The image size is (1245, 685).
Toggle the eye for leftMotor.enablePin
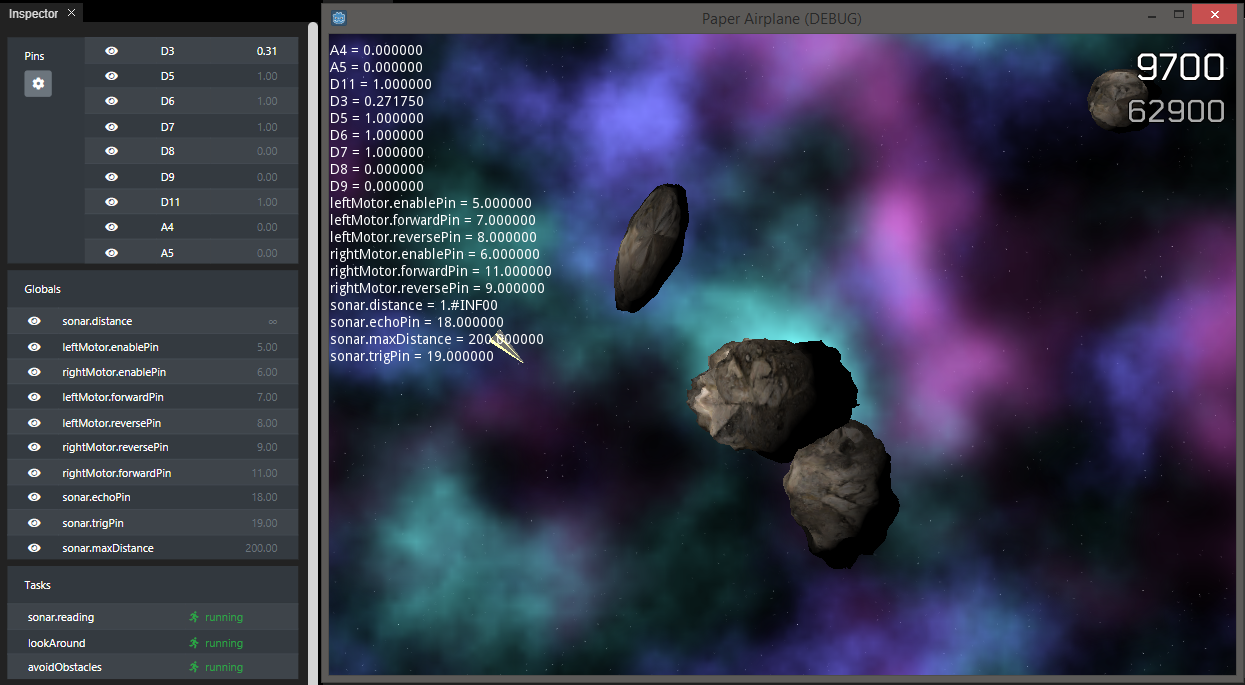pos(34,346)
